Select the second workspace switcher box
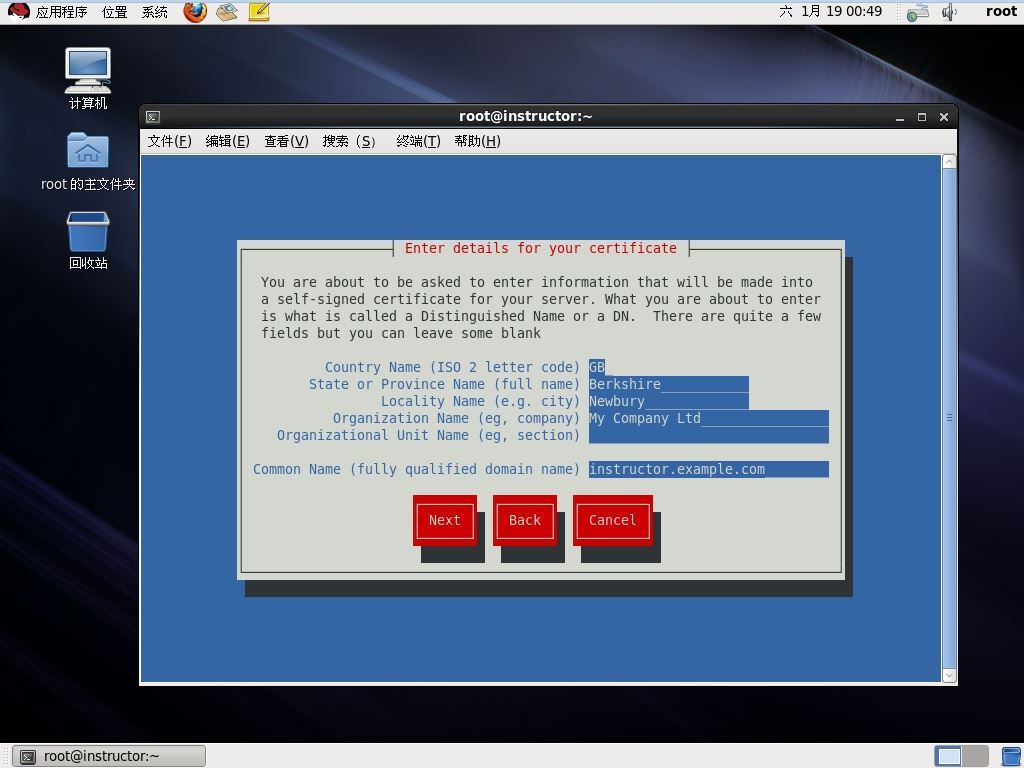The width and height of the screenshot is (1024, 768). tap(975, 756)
